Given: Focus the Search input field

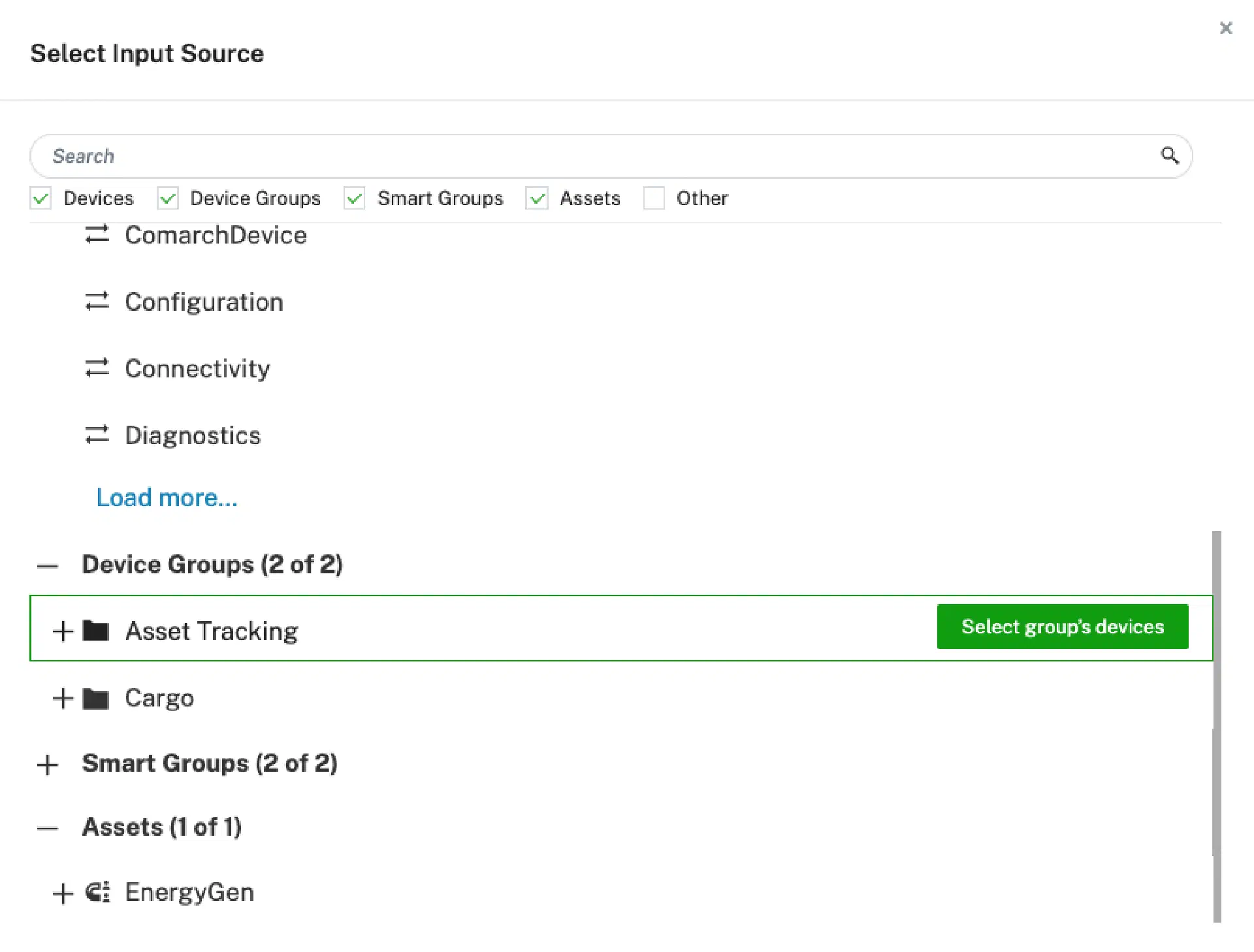Looking at the screenshot, I should click(x=588, y=156).
